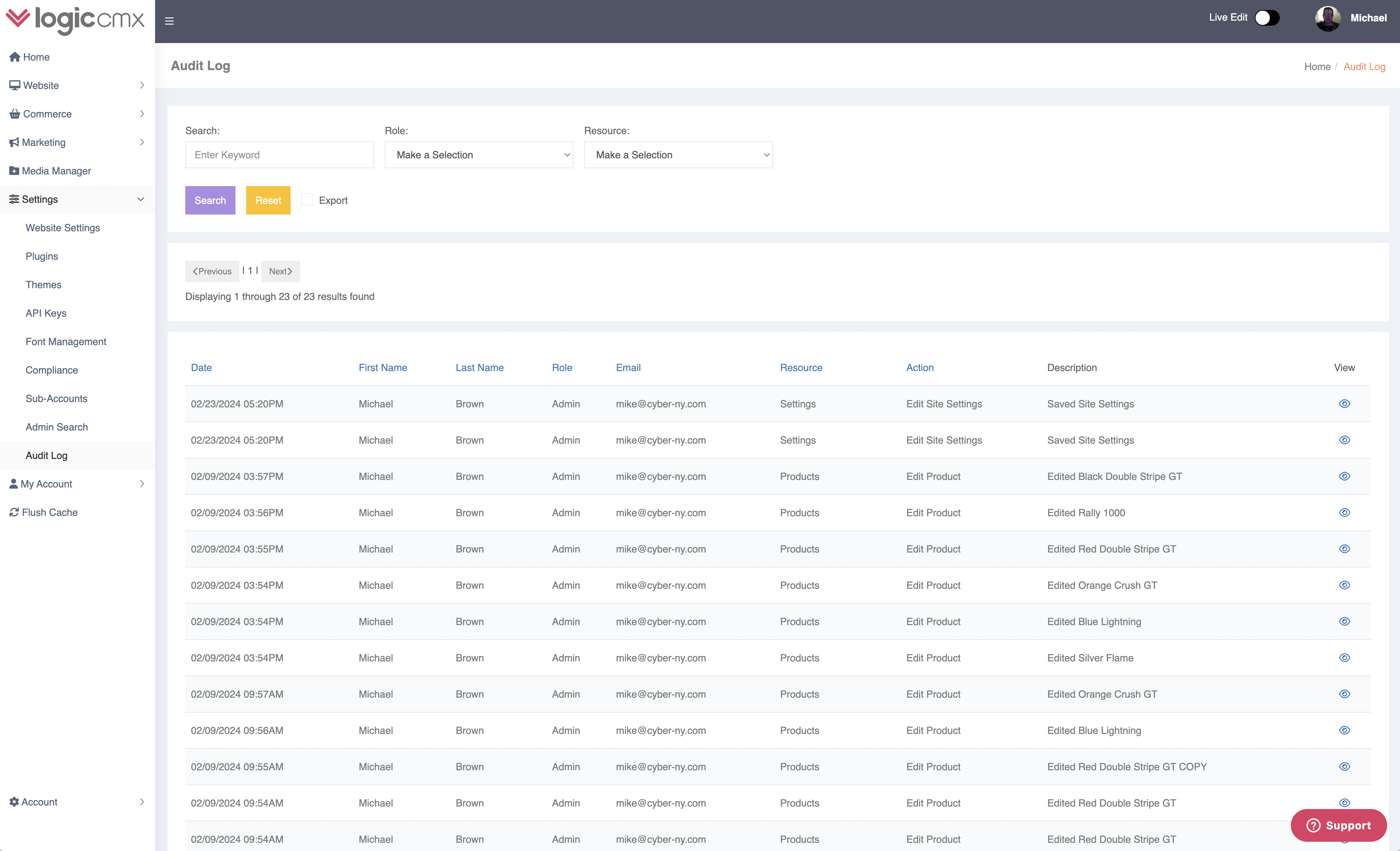The image size is (1400, 851).
Task: View entry Edited Black Double Stripe GT
Action: click(1344, 476)
